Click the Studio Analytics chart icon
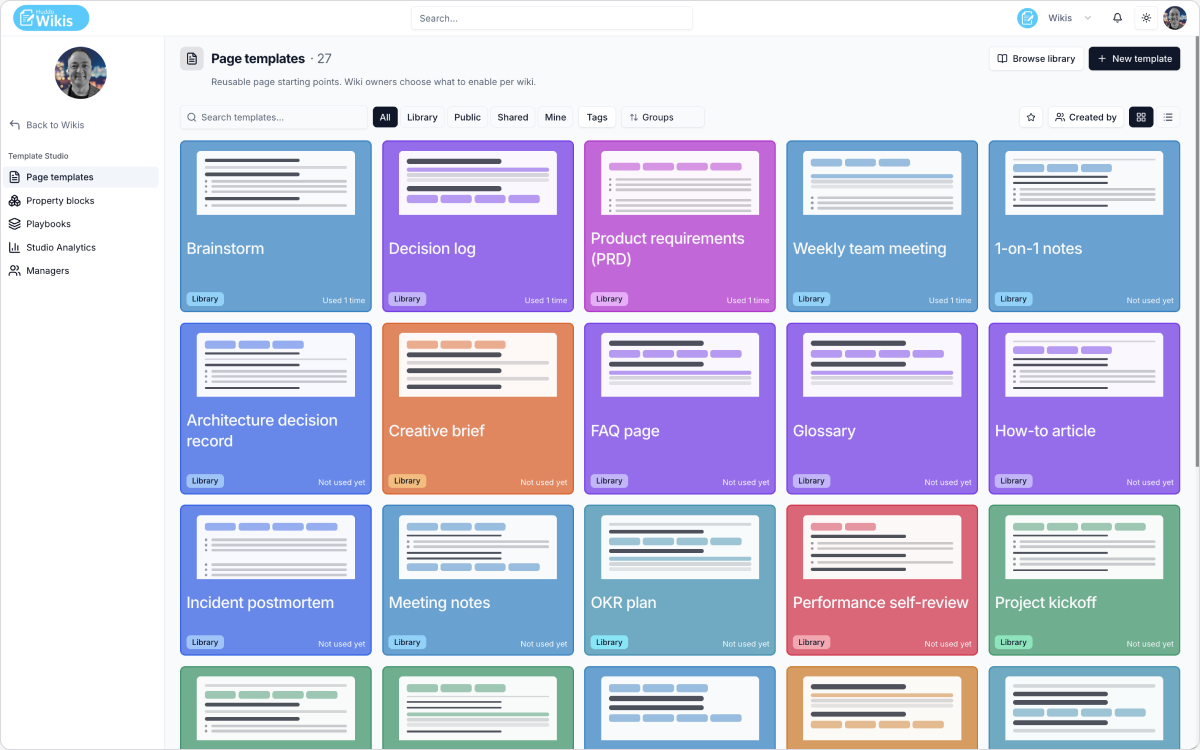The height and width of the screenshot is (750, 1200). [x=15, y=247]
